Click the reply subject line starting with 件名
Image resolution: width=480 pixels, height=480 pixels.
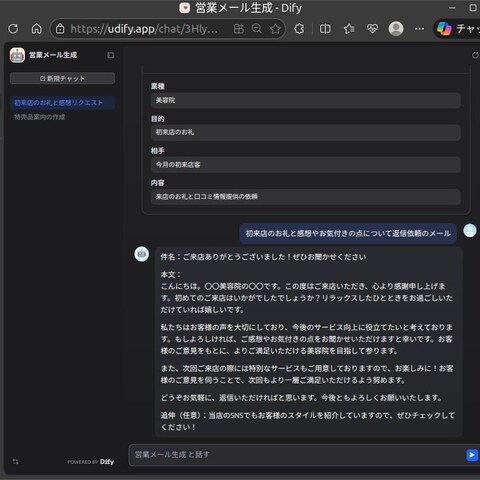[x=263, y=257]
